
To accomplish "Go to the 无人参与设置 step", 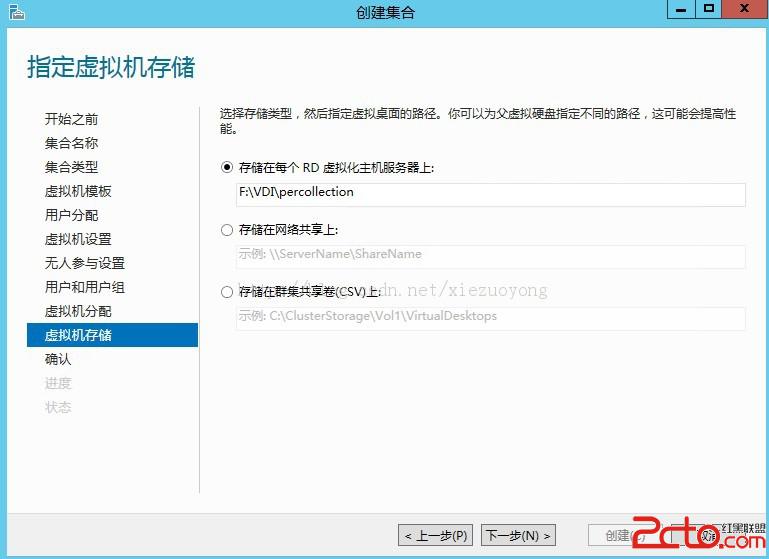I will click(85, 263).
